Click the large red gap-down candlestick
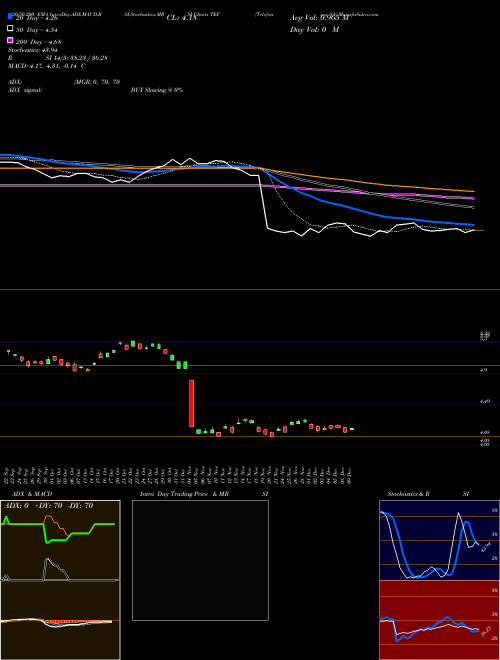Screen dimensions: 500x660 pos(191,403)
